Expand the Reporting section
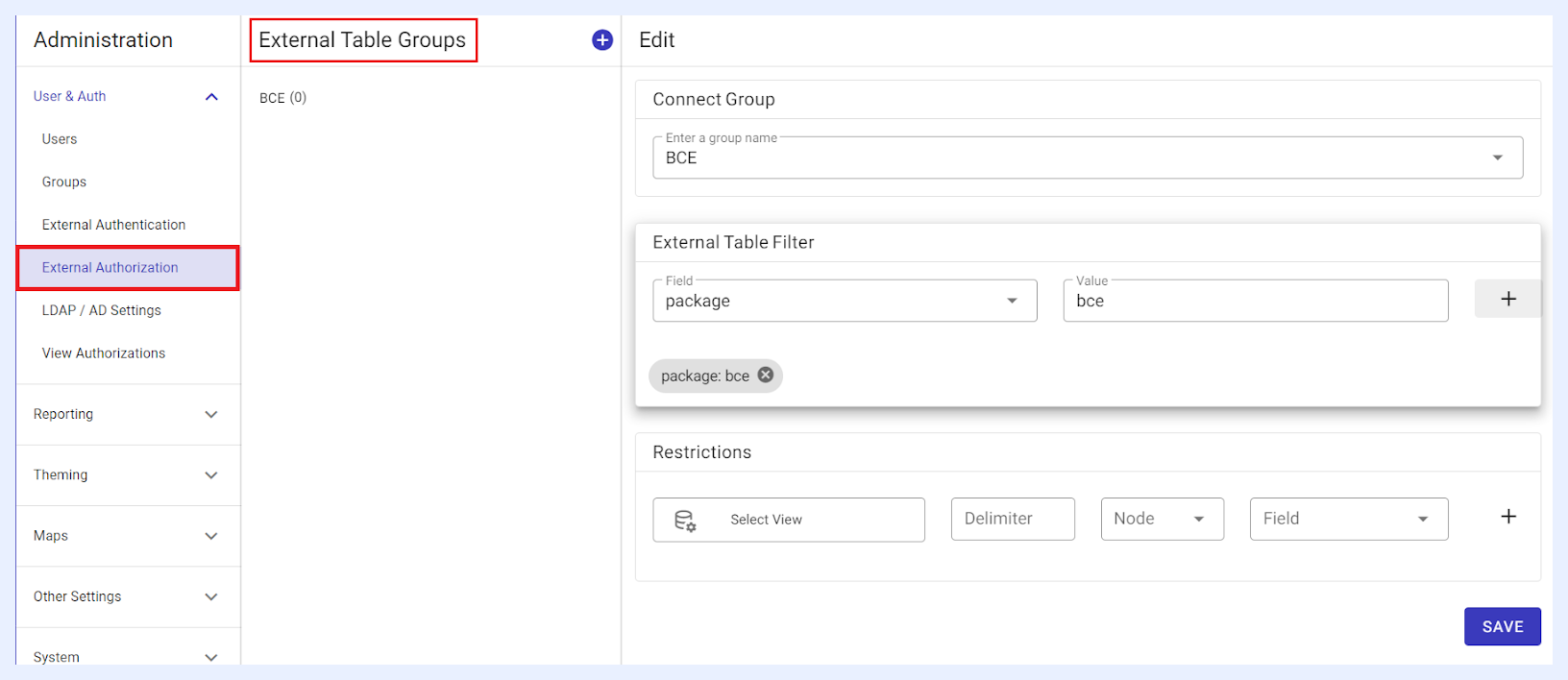 [211, 414]
